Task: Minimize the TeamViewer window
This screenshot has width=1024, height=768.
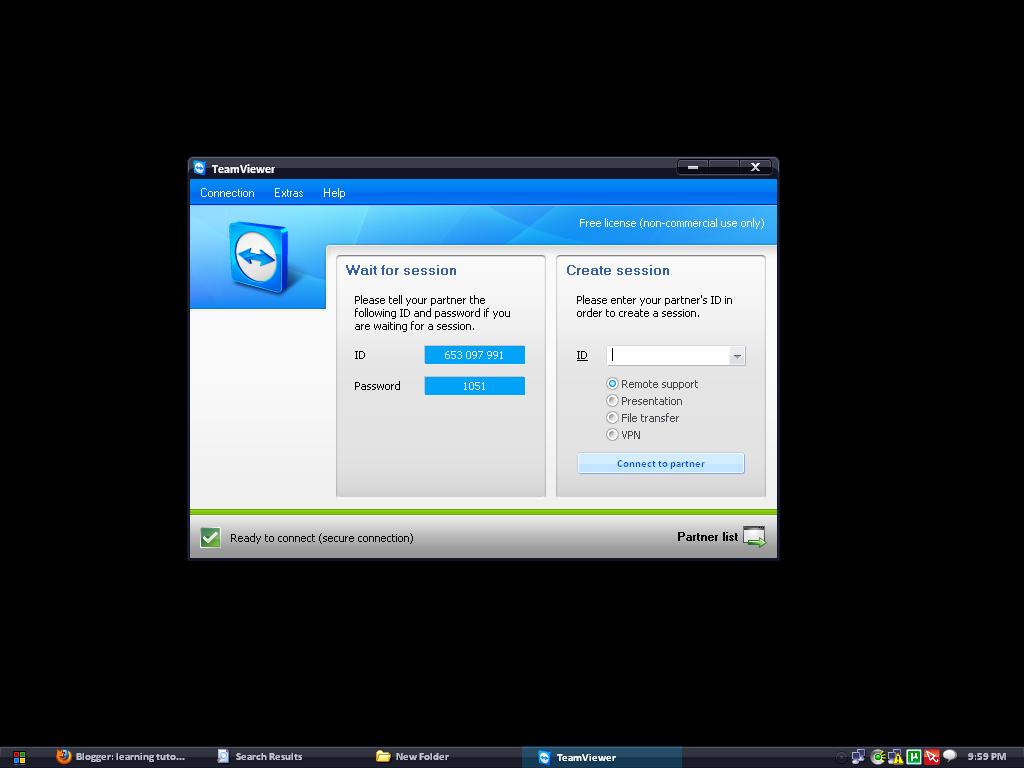Action: (x=693, y=167)
